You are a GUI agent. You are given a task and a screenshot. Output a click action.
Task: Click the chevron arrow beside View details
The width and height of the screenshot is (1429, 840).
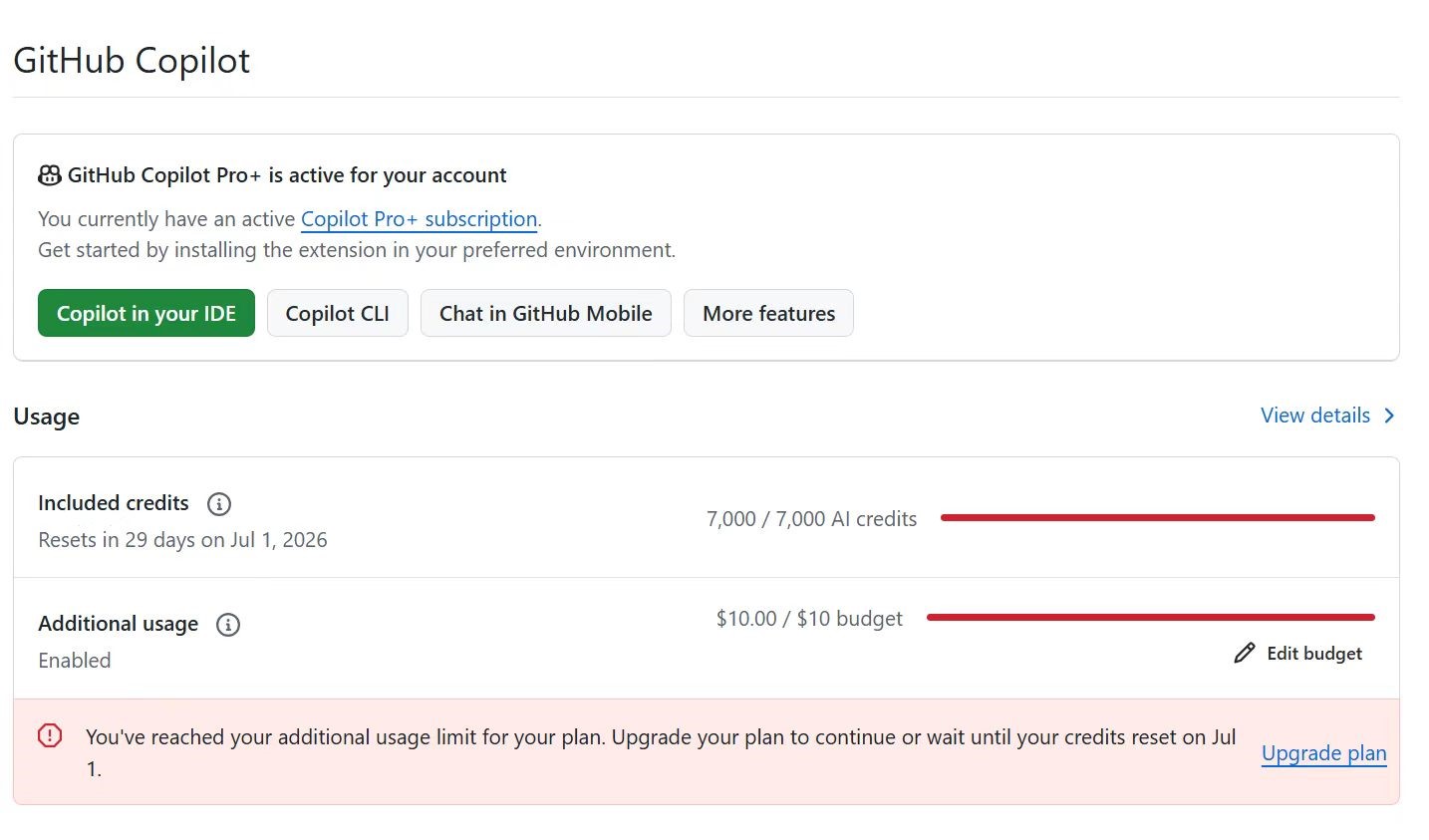[x=1389, y=416]
